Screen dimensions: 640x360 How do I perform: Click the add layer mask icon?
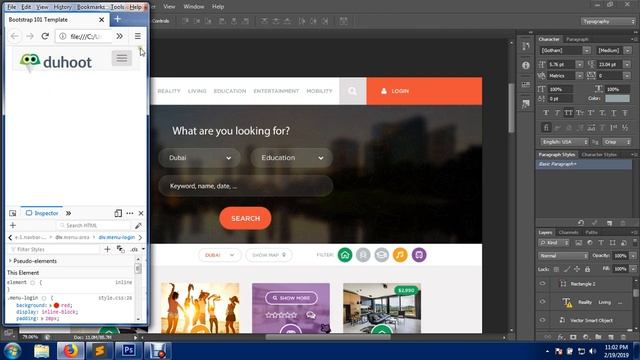click(x=573, y=337)
